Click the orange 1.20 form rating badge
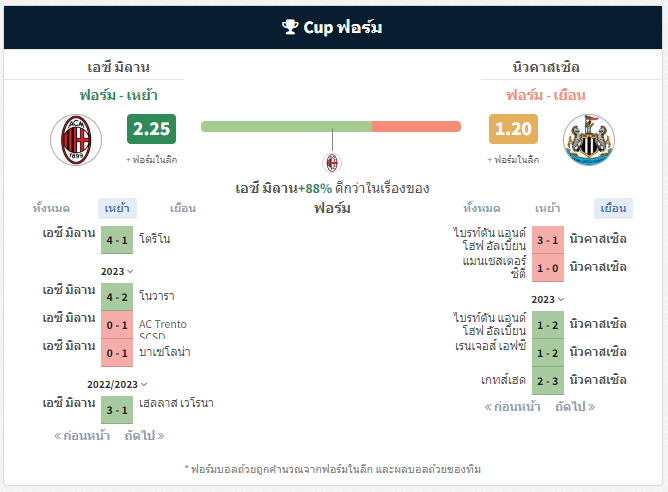The image size is (668, 492). point(513,129)
